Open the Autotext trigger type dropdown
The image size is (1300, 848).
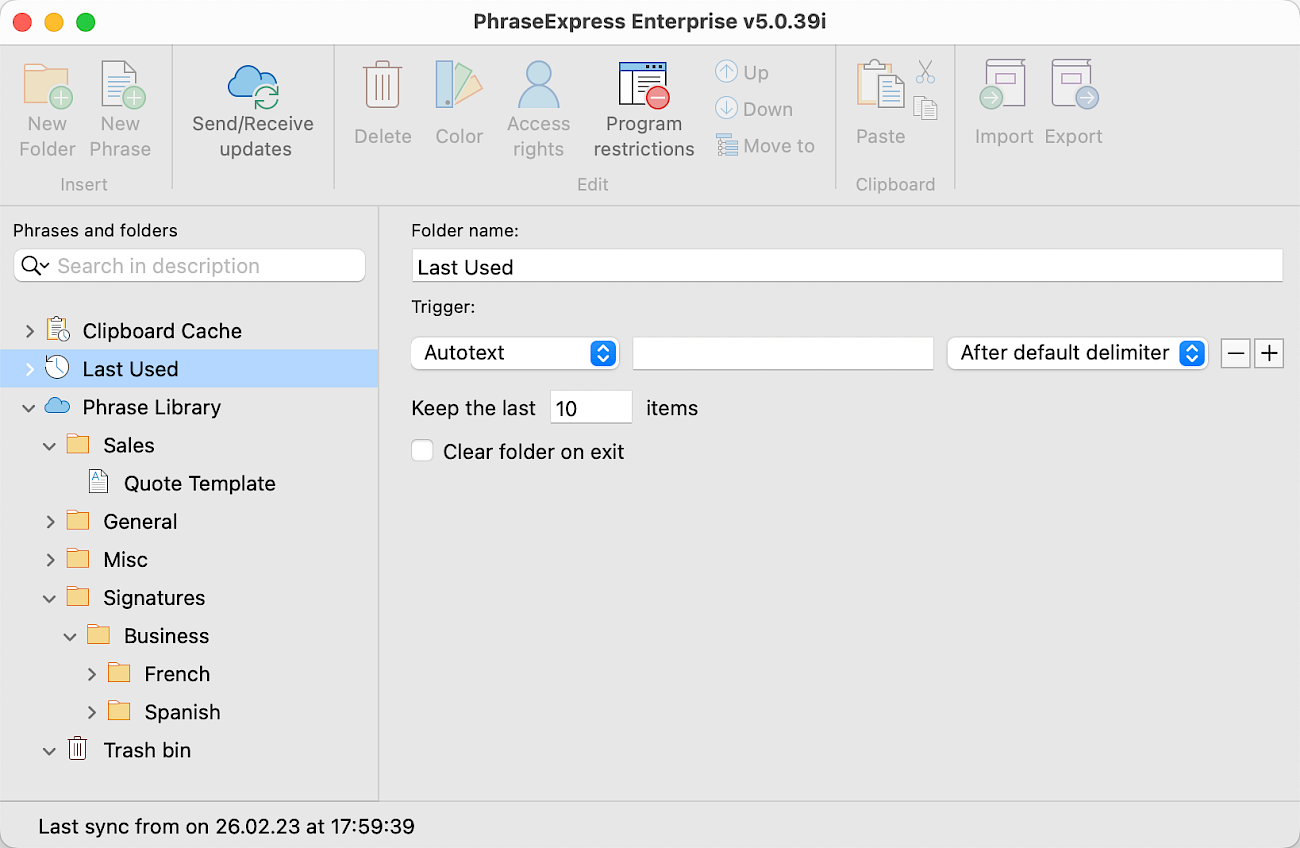(515, 353)
